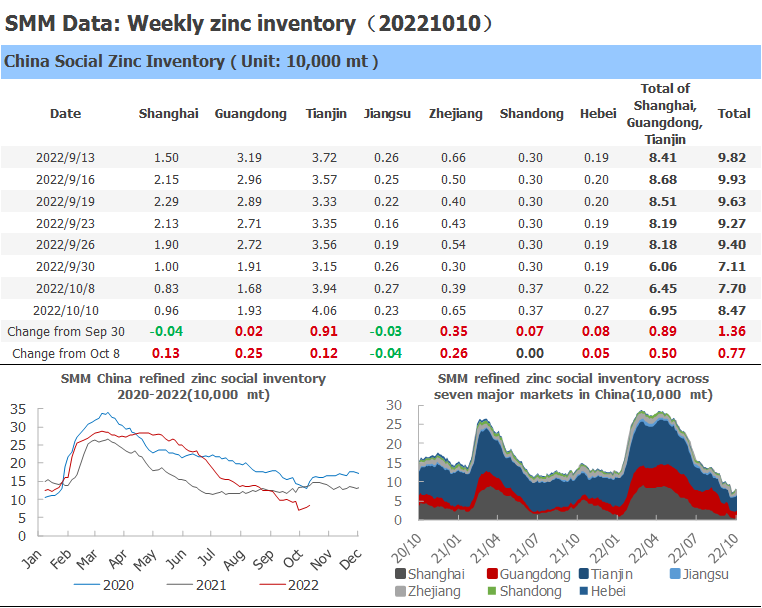762x608 pixels.
Task: Click total value 9.82
Action: tap(732, 158)
